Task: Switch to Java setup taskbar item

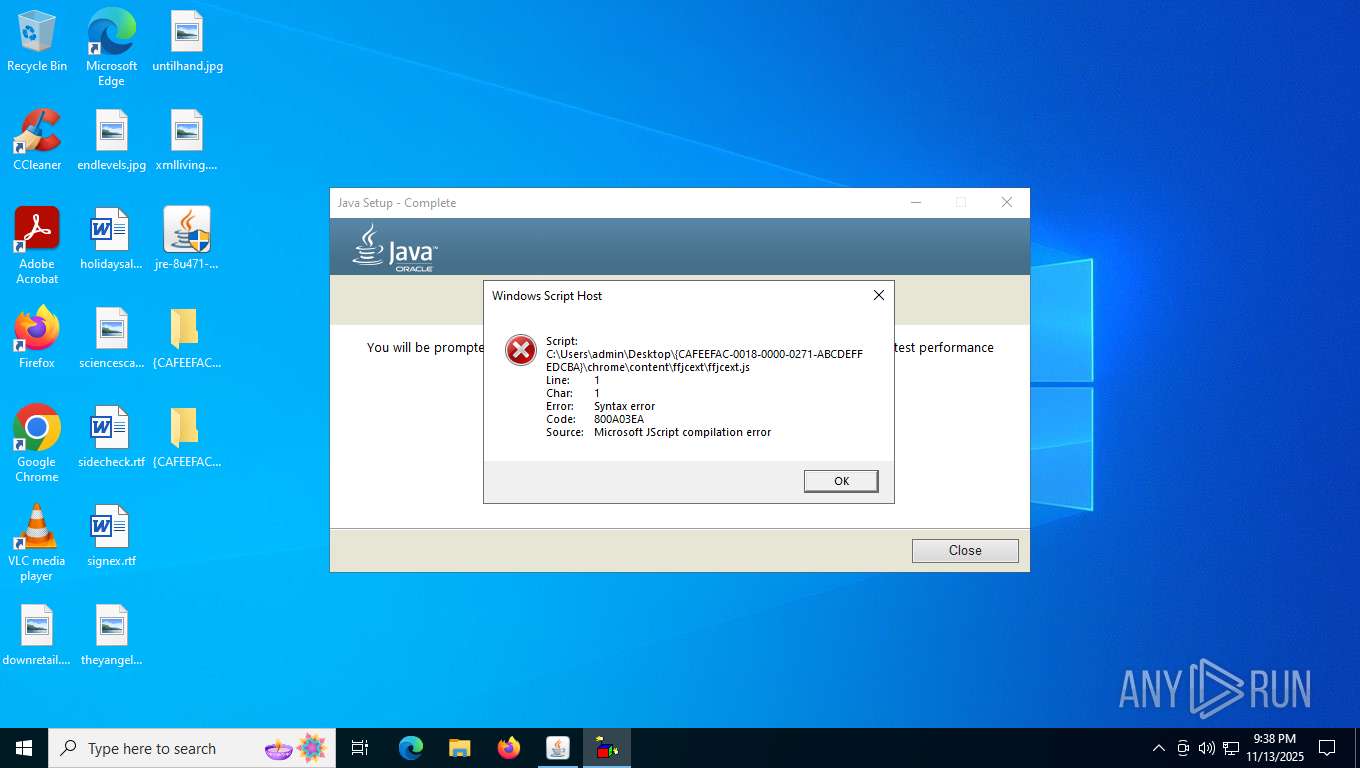Action: [x=558, y=748]
